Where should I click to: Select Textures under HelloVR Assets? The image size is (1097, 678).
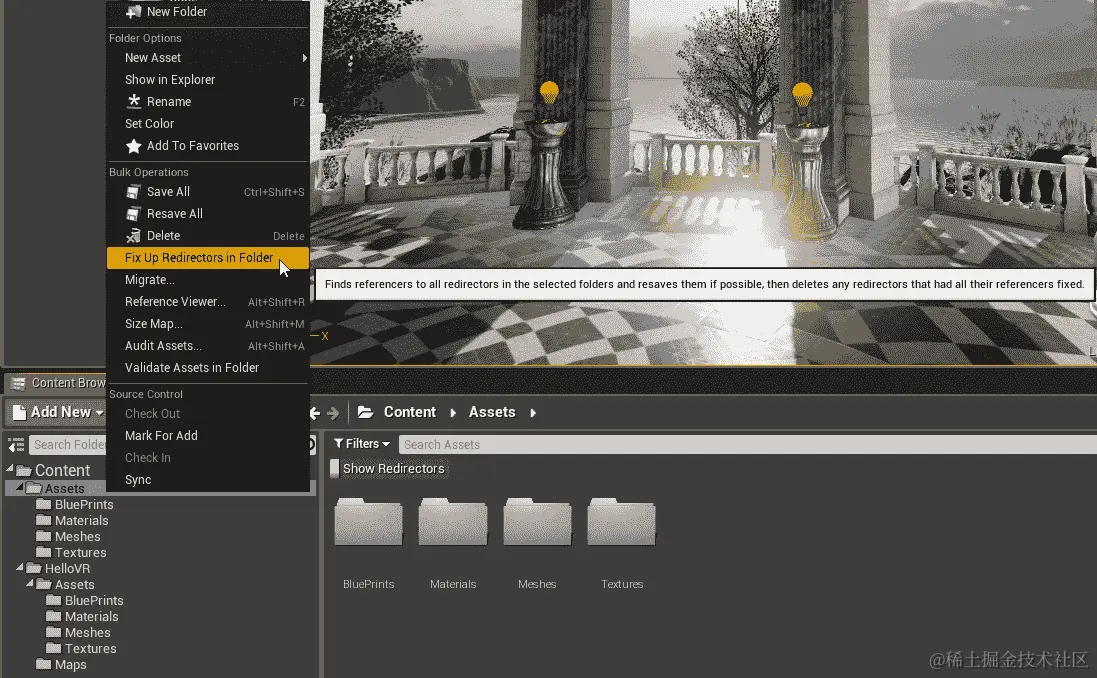(x=90, y=649)
